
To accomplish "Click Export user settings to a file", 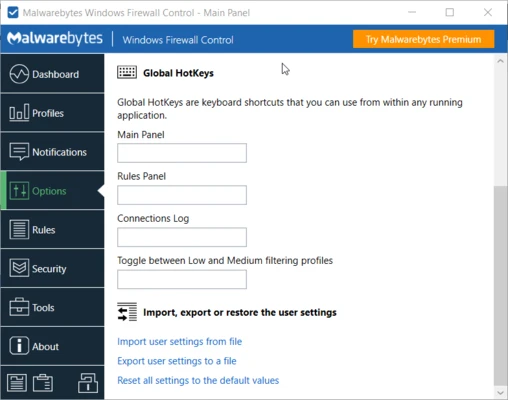I will (177, 361).
